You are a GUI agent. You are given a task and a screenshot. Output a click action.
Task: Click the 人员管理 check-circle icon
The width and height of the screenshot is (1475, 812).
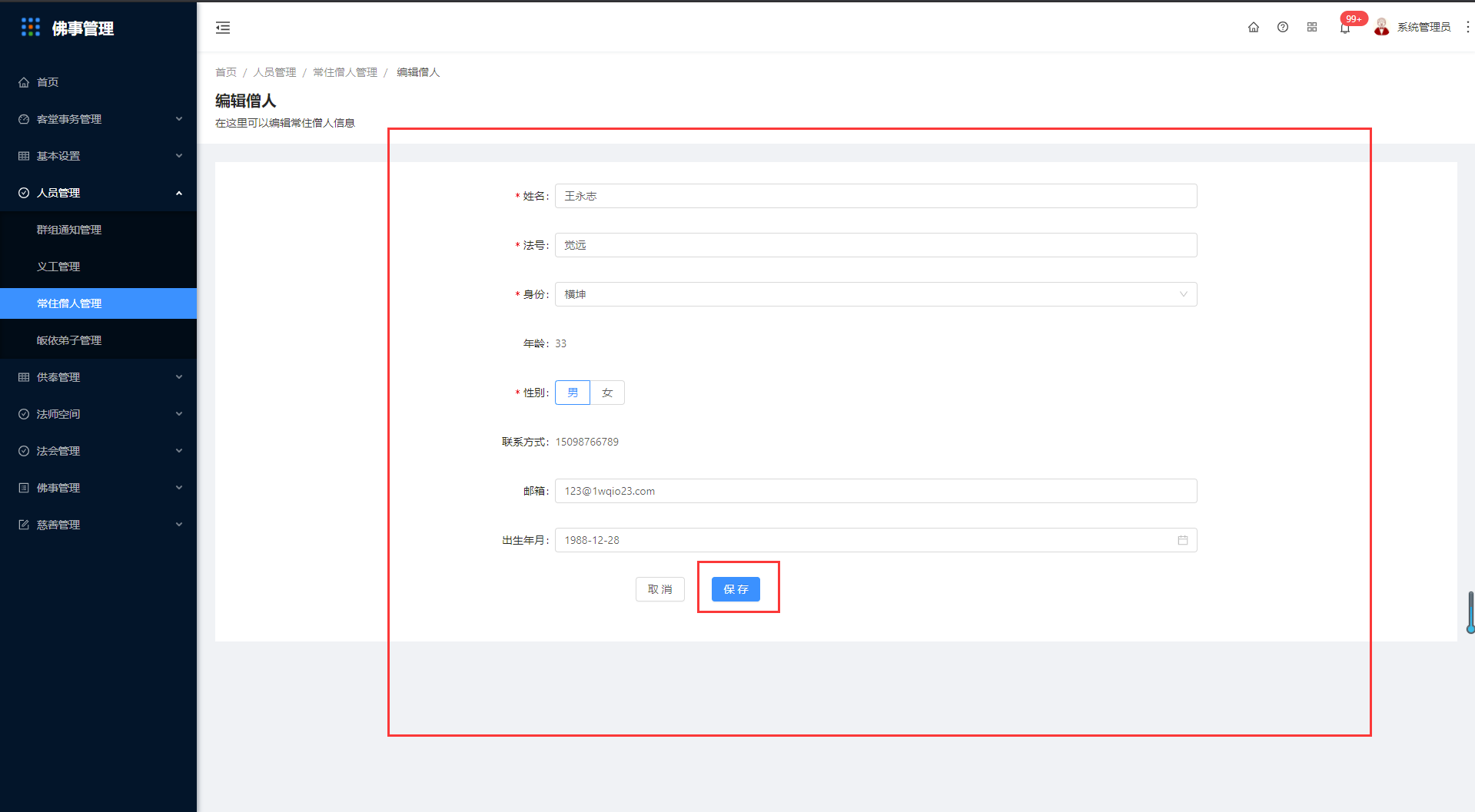(24, 193)
